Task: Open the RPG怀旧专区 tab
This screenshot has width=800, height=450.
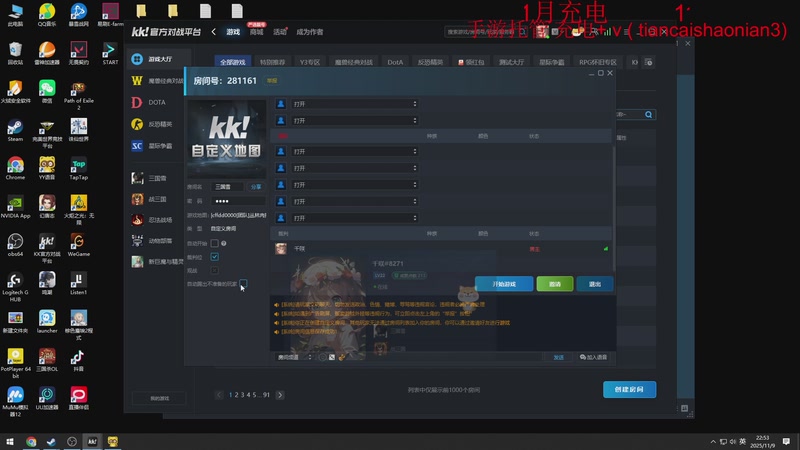Action: [x=597, y=62]
